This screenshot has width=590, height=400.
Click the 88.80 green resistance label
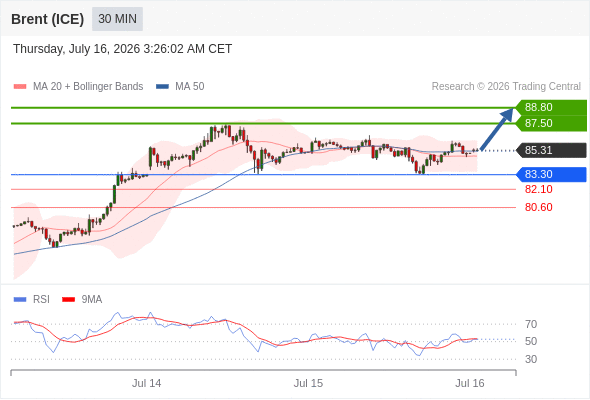pos(551,107)
